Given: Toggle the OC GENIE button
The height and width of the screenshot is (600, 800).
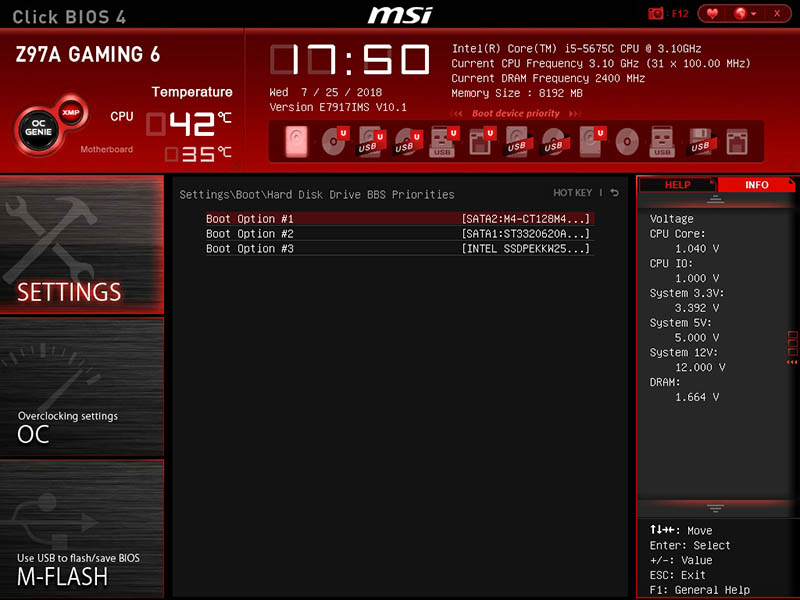Looking at the screenshot, I should pyautogui.click(x=38, y=129).
